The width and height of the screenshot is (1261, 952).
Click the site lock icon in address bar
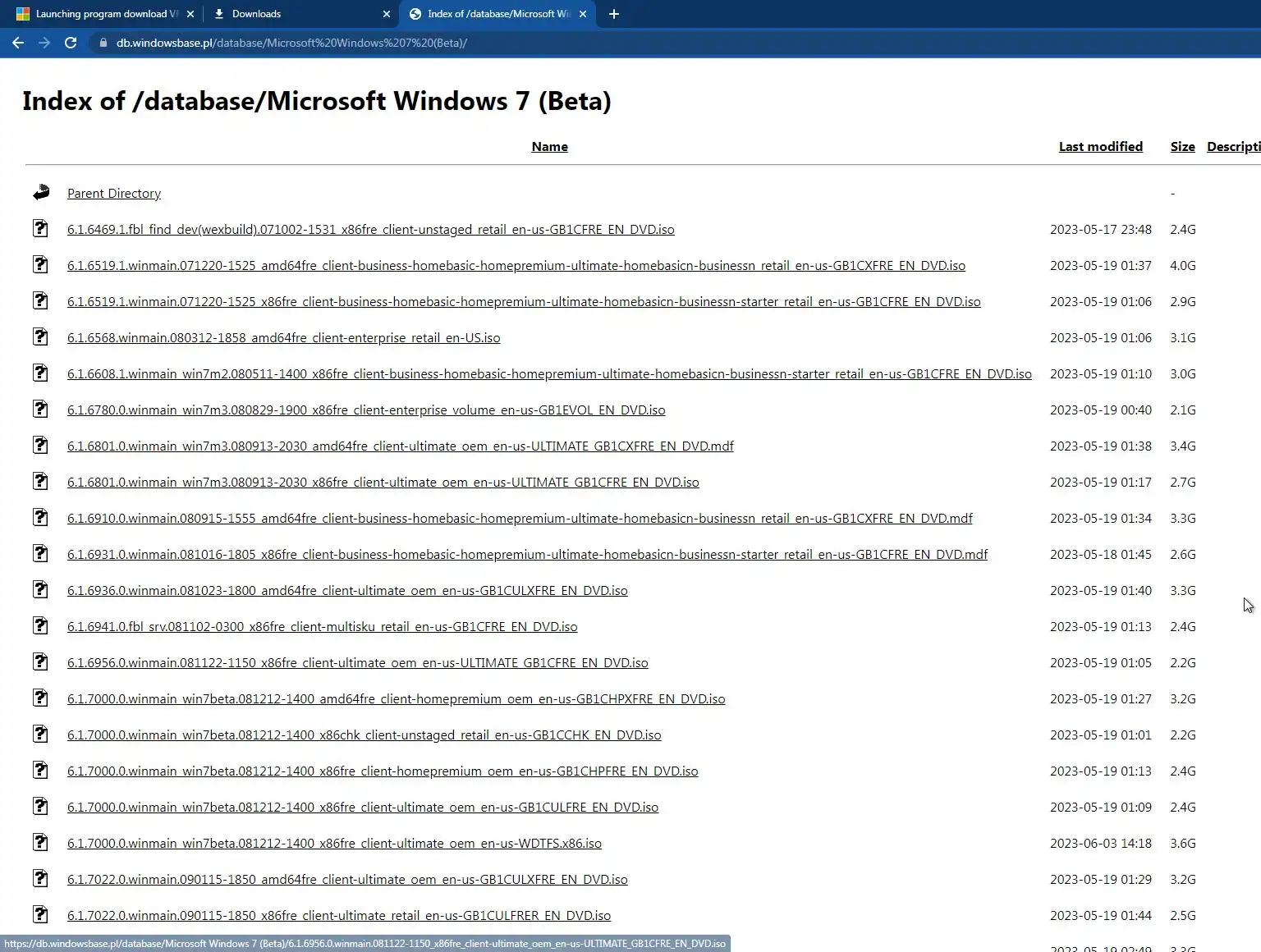point(103,43)
